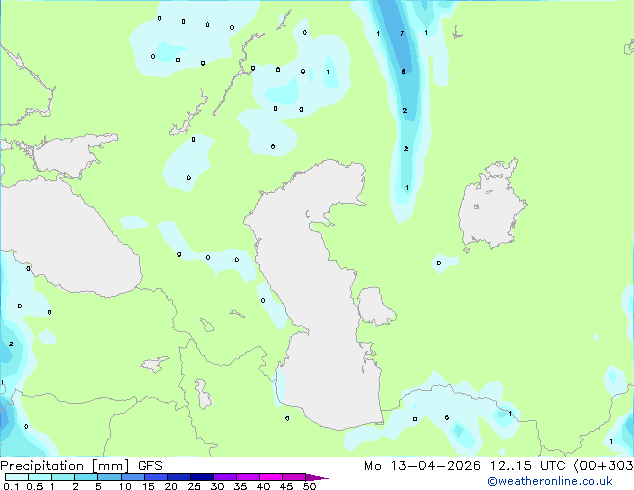The image size is (634, 490).
Task: Click the '15' legend scale label
Action: [x=148, y=486]
